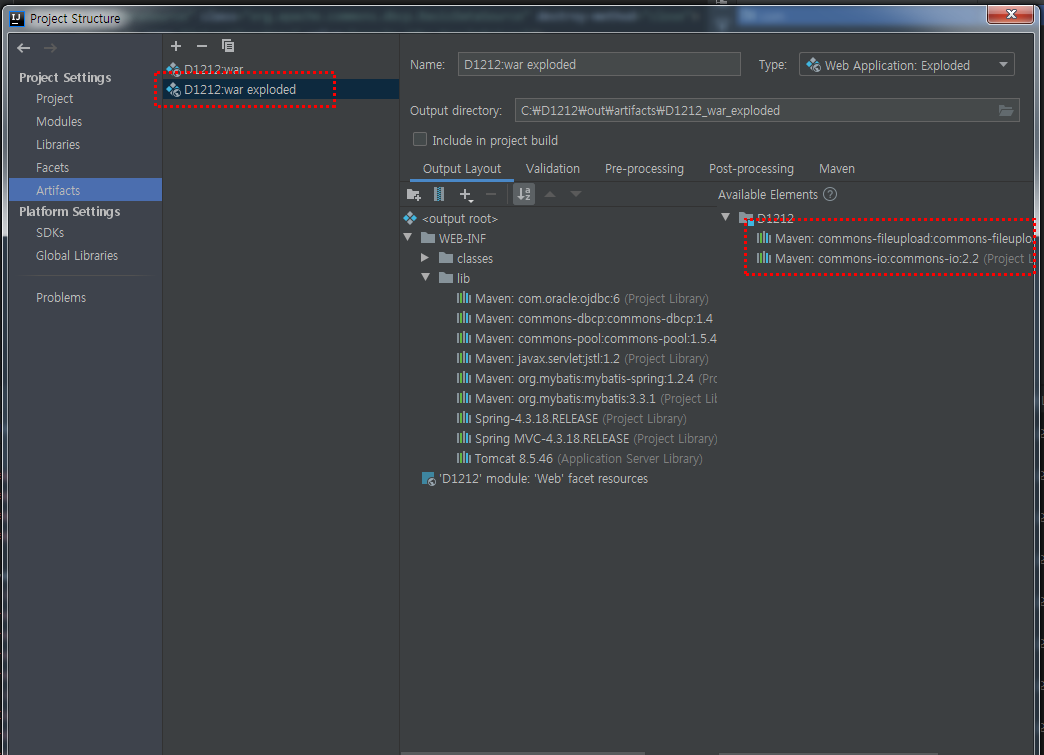The height and width of the screenshot is (755, 1044).
Task: Enable Include in project build checkbox
Action: 419,139
